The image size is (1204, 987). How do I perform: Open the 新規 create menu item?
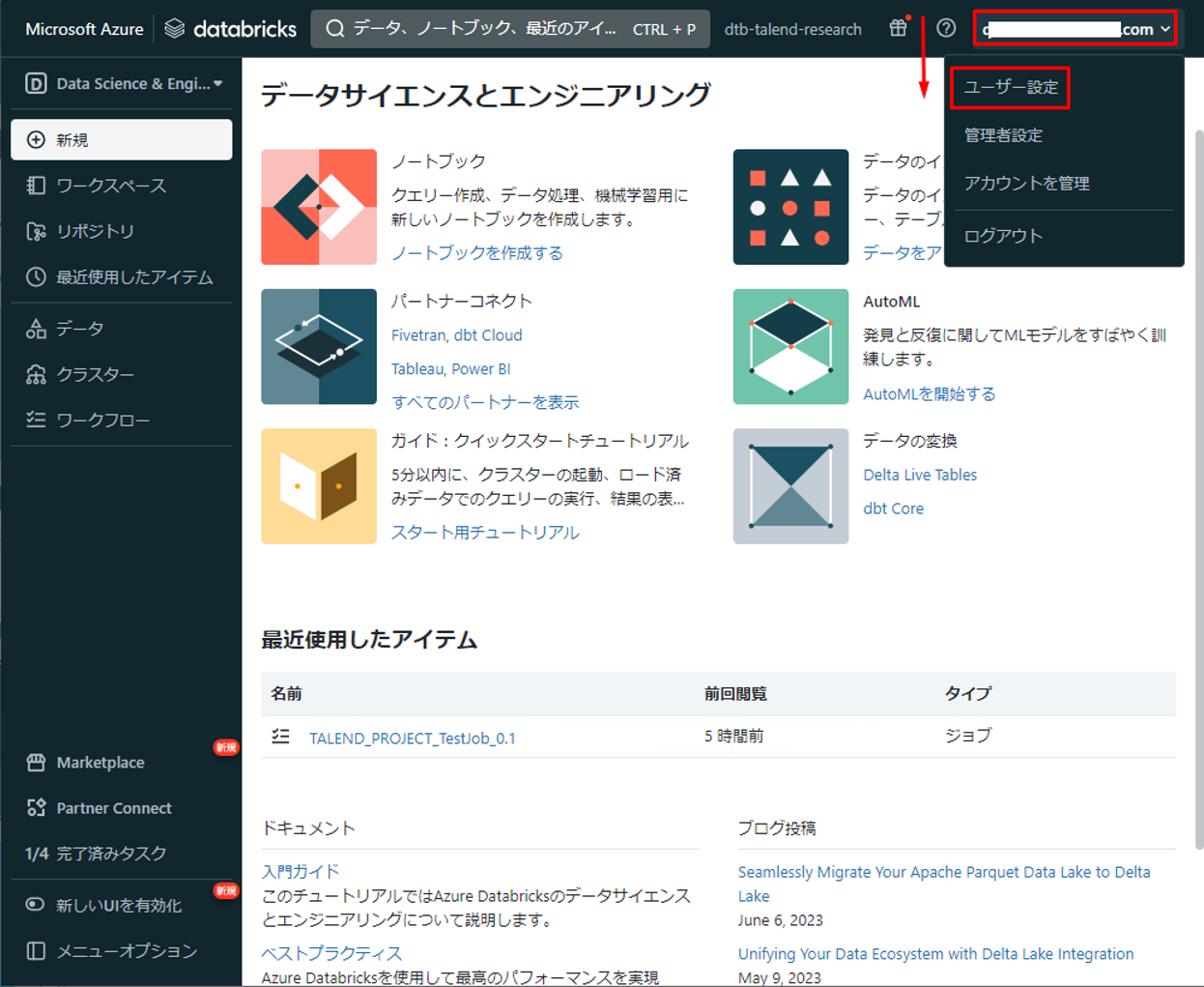(x=122, y=139)
